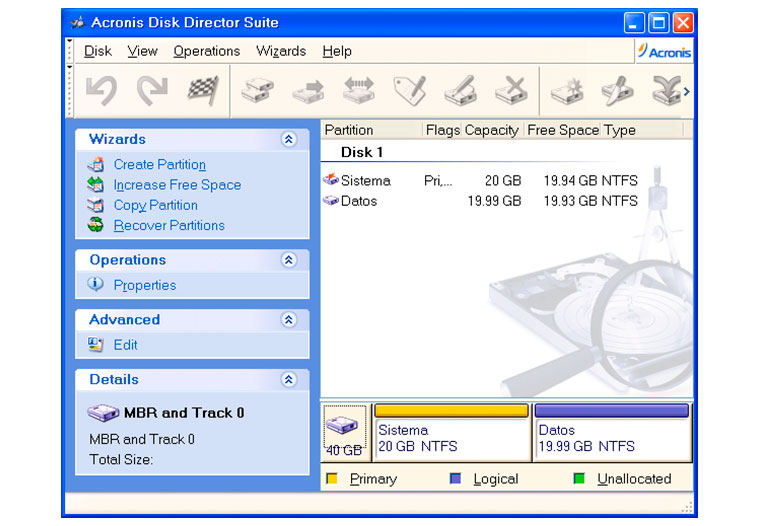Screen dimensions: 760x526
Task: Click the window resize grip corner
Action: point(687,507)
